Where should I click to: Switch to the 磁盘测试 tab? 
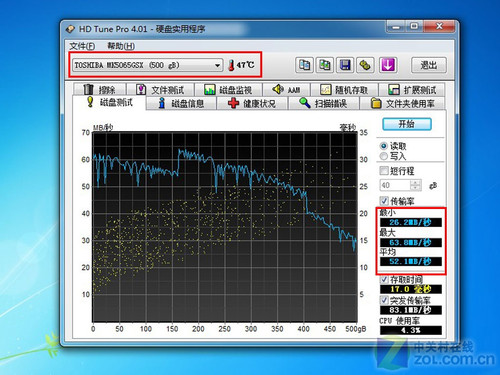pos(109,102)
